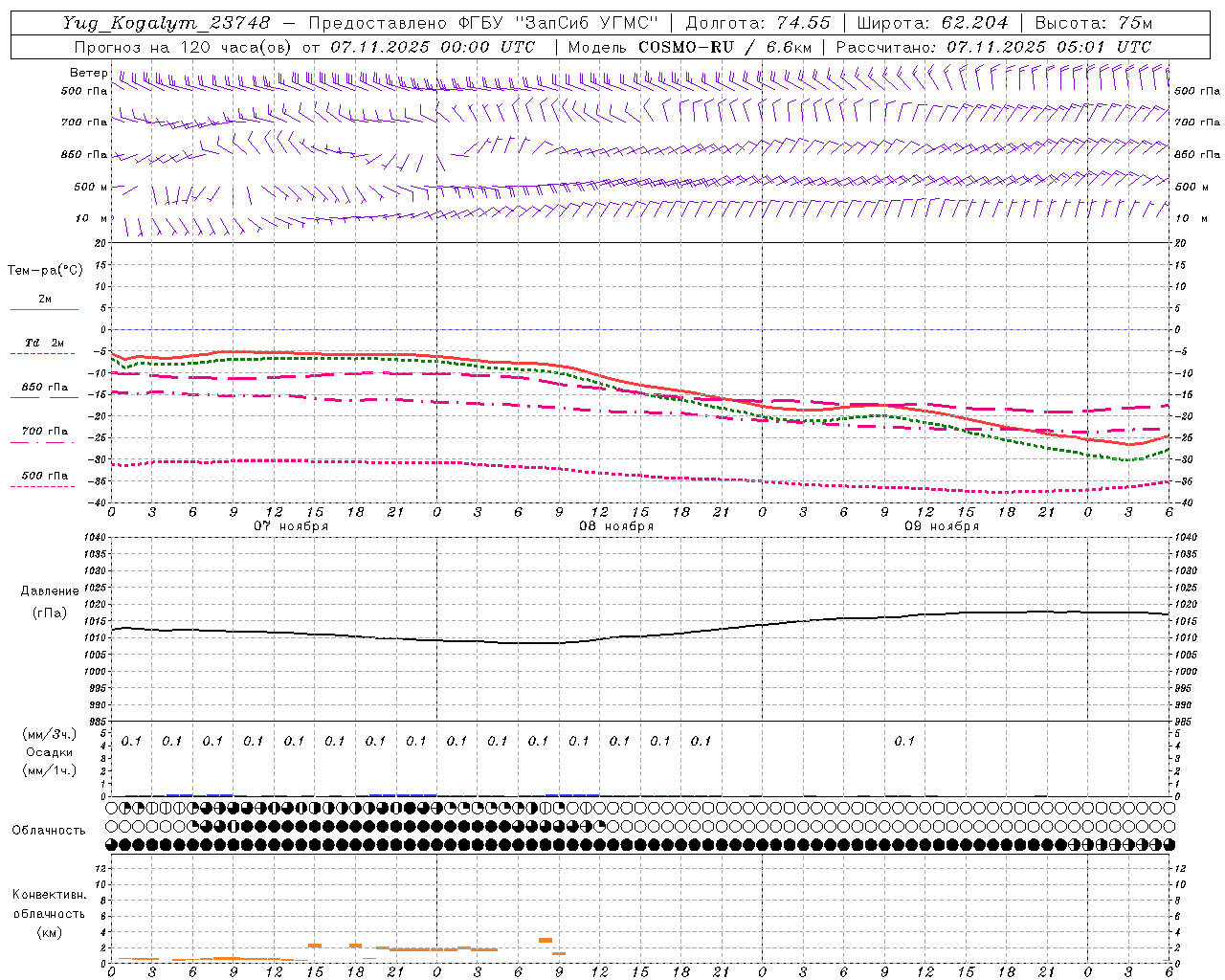The image size is (1225, 980).
Task: Click 'Прогноз на 120 часа(ов)' forecast text
Action: (182, 47)
